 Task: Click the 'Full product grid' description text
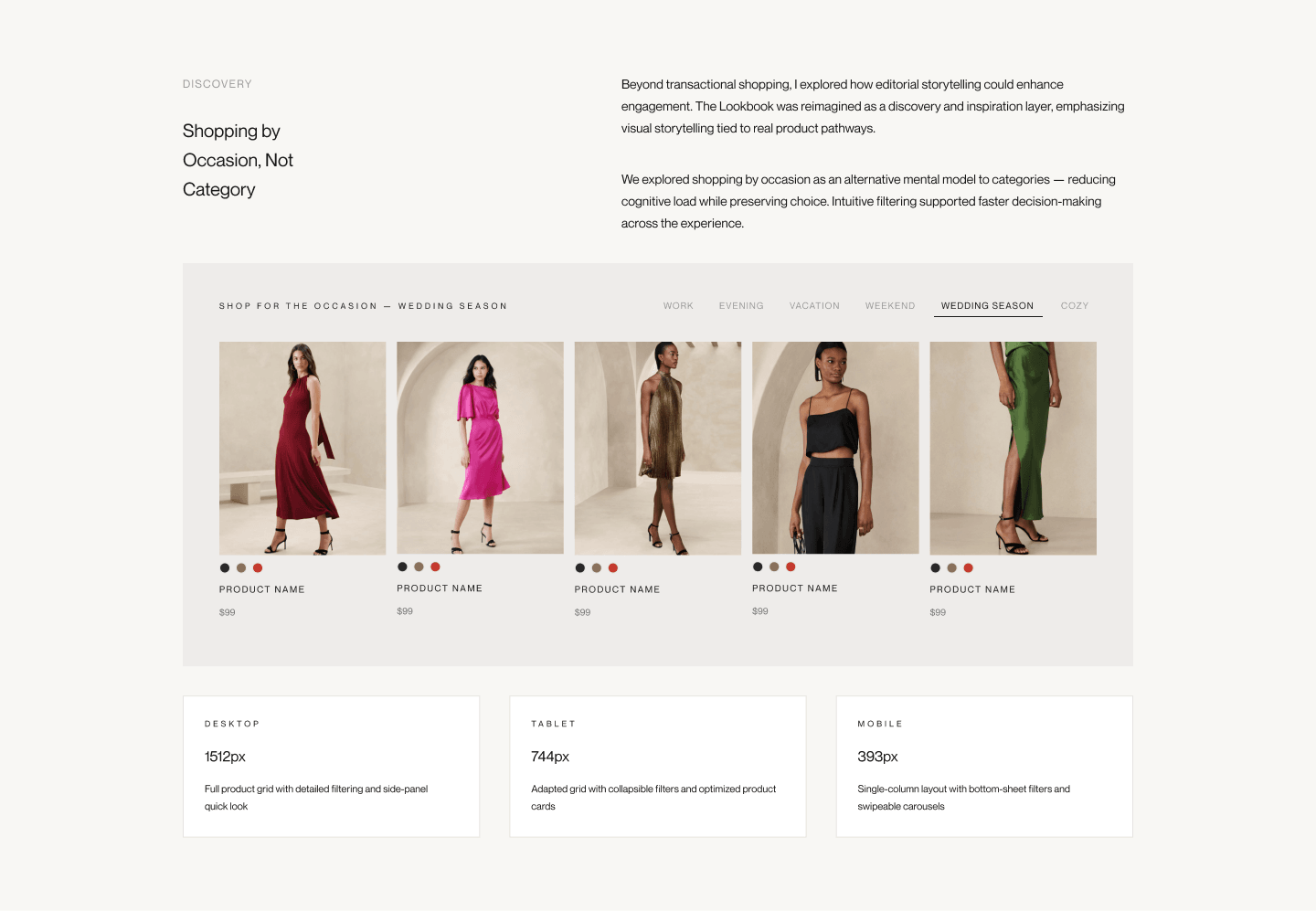(316, 798)
